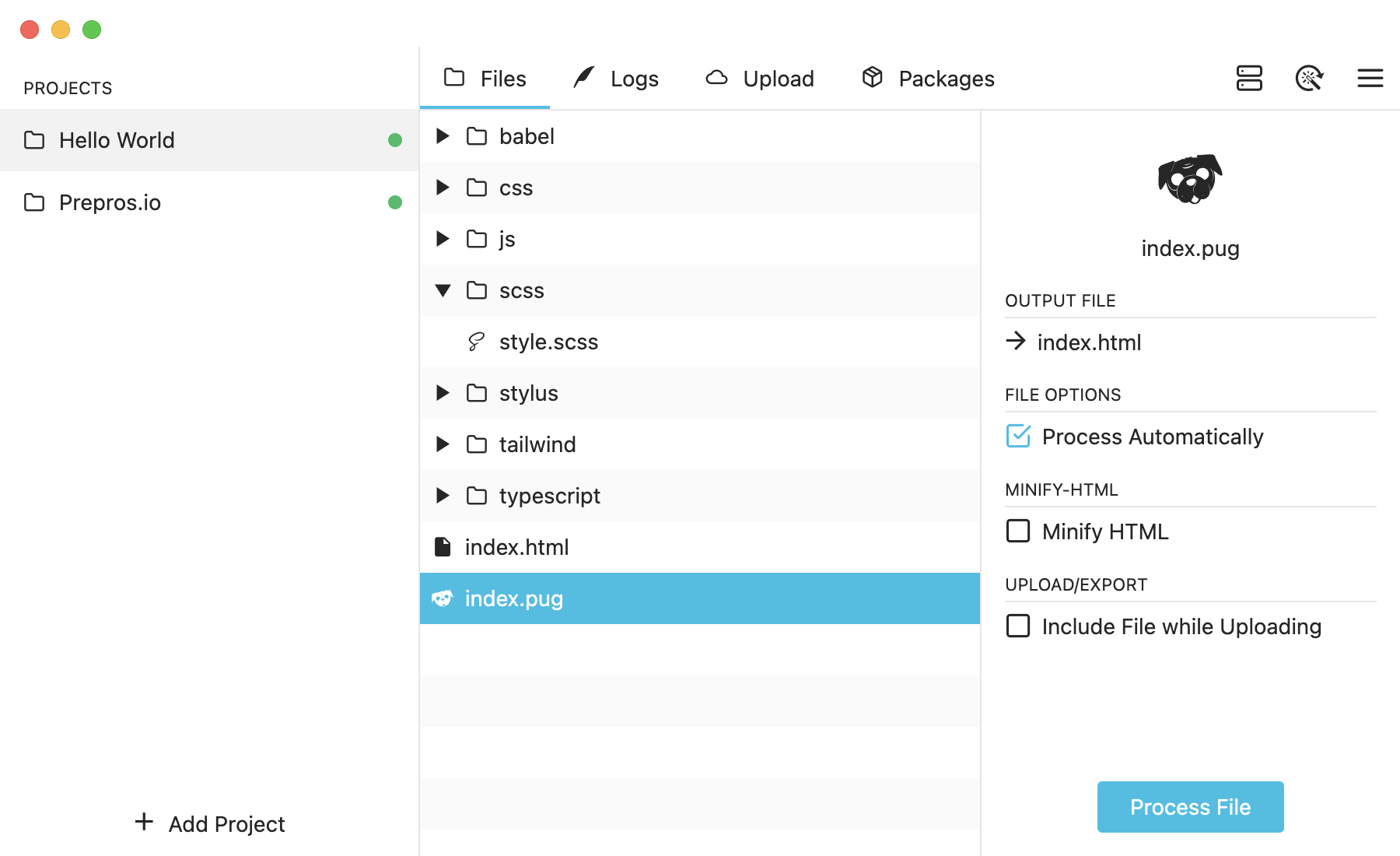
Task: Enable the Minify HTML checkbox
Action: 1018,531
